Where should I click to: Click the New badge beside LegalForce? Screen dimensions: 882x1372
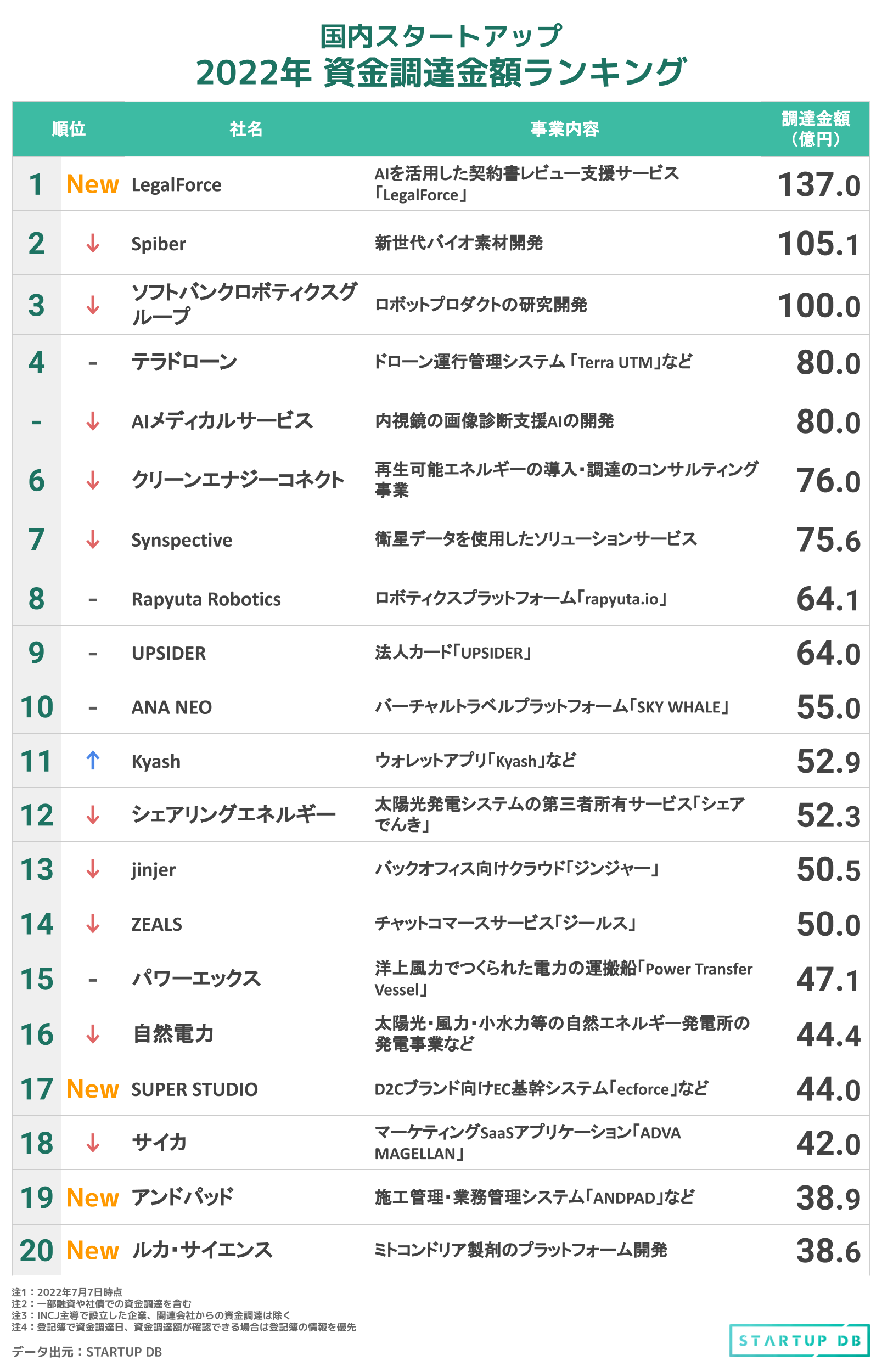[x=93, y=184]
